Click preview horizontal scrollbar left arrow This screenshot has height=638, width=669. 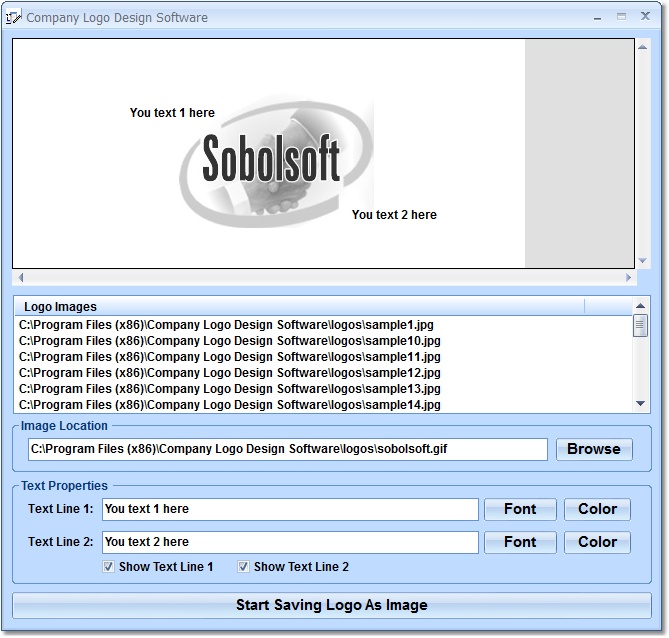pyautogui.click(x=21, y=277)
